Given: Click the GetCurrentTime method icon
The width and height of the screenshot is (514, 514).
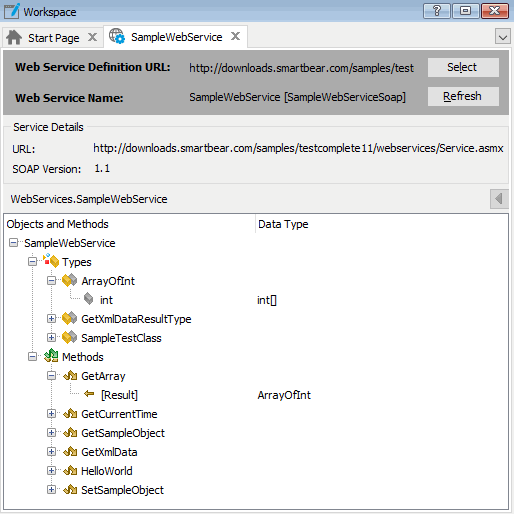Looking at the screenshot, I should pyautogui.click(x=70, y=414).
